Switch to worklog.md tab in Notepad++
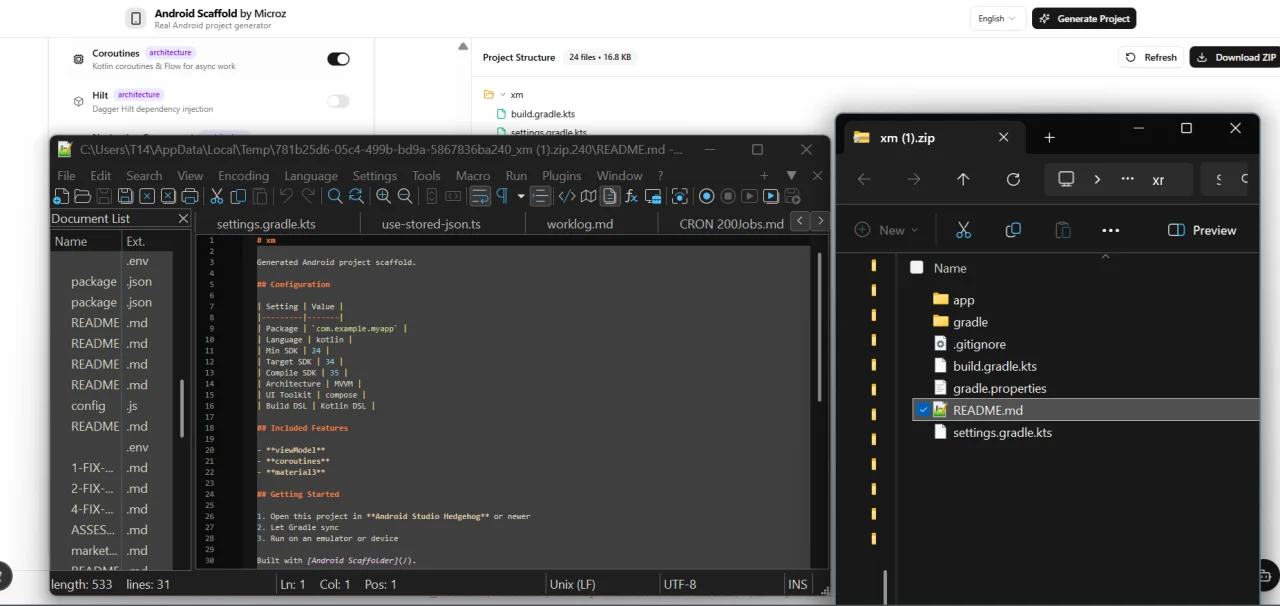The image size is (1280, 606). click(x=580, y=224)
